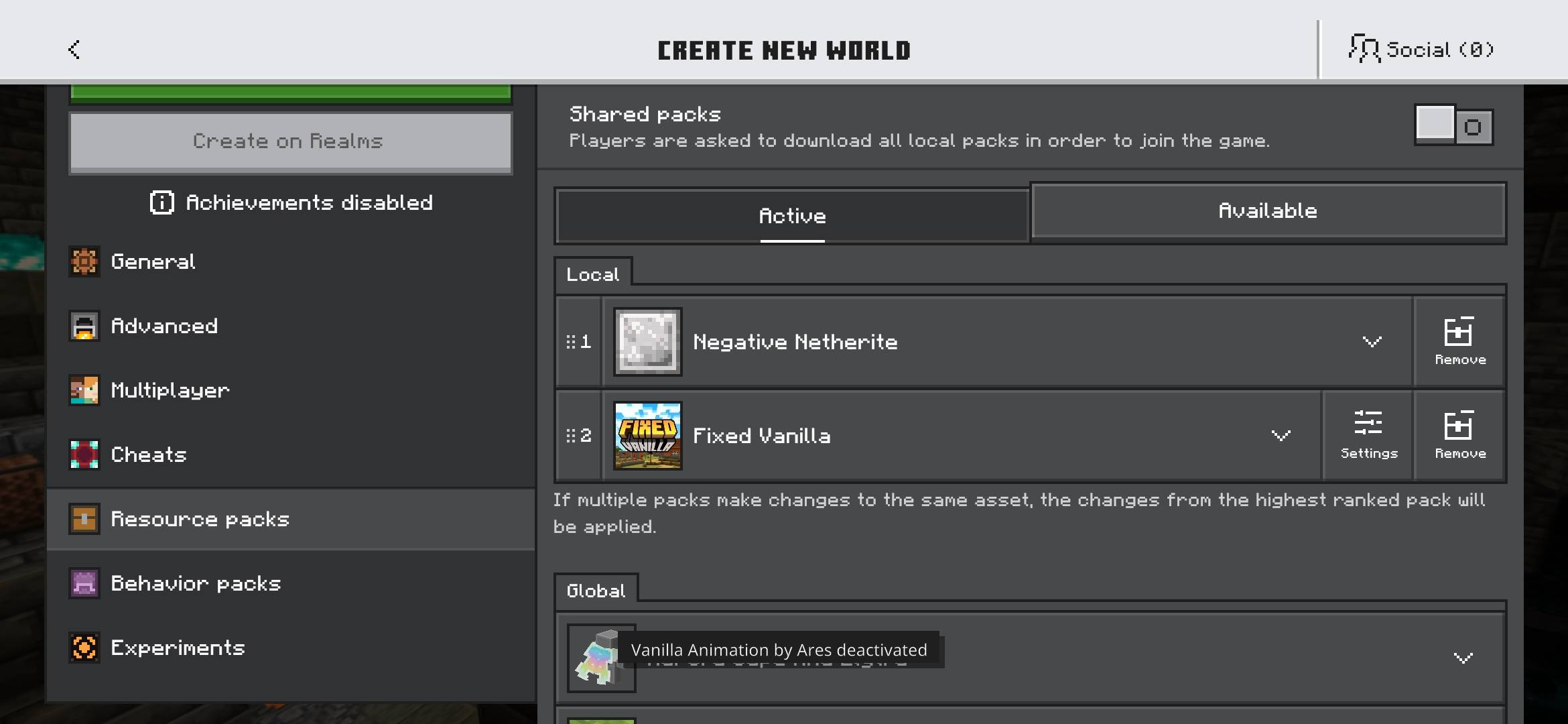The height and width of the screenshot is (724, 1568).
Task: Click the Fixed Vanilla pack name
Action: [761, 436]
